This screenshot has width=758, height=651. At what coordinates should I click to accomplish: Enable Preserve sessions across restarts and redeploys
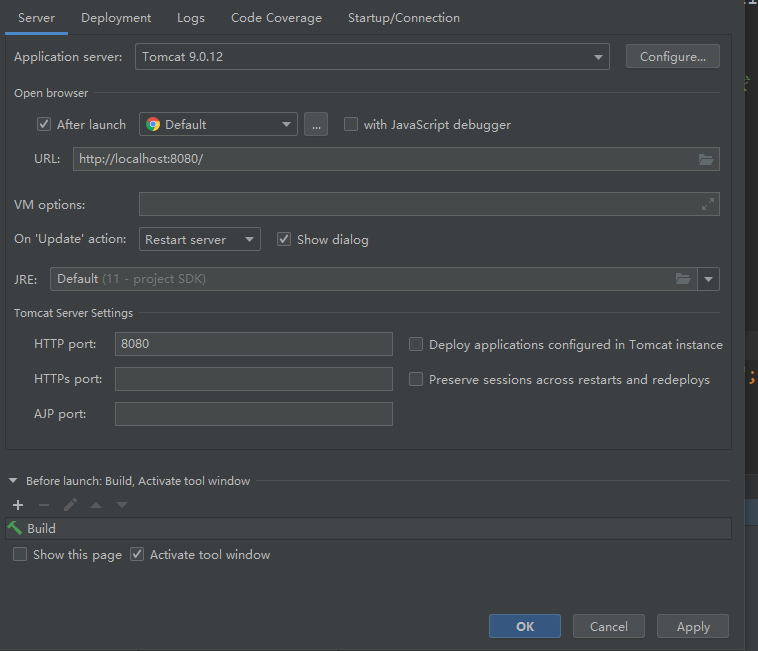click(416, 379)
